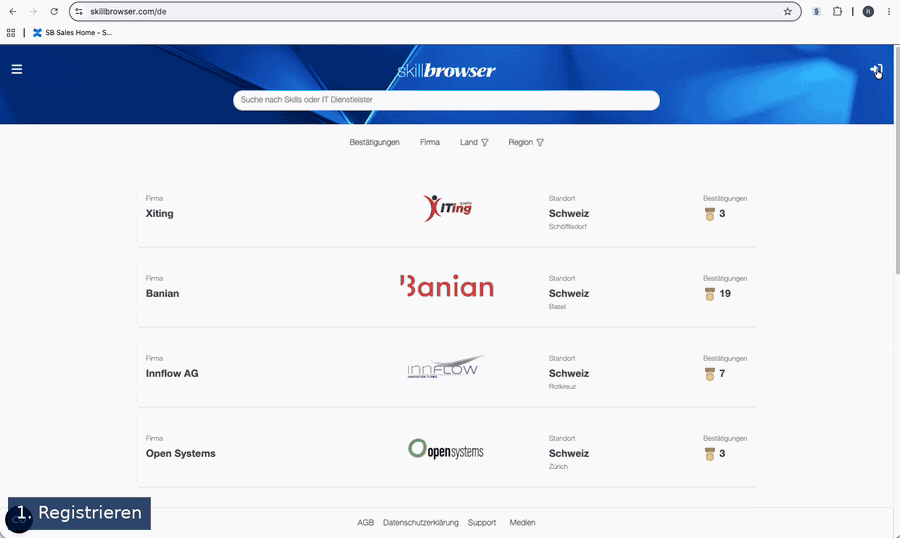Click the medal icon in Open Systems row

709,454
